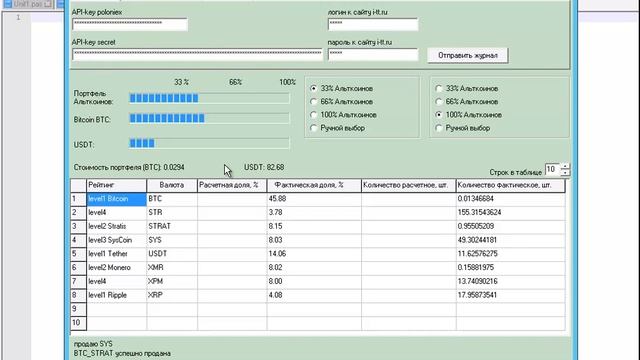Screen dimensions: 640x360
Task: Select the level3 SysCoin cell
Action: 116,240
